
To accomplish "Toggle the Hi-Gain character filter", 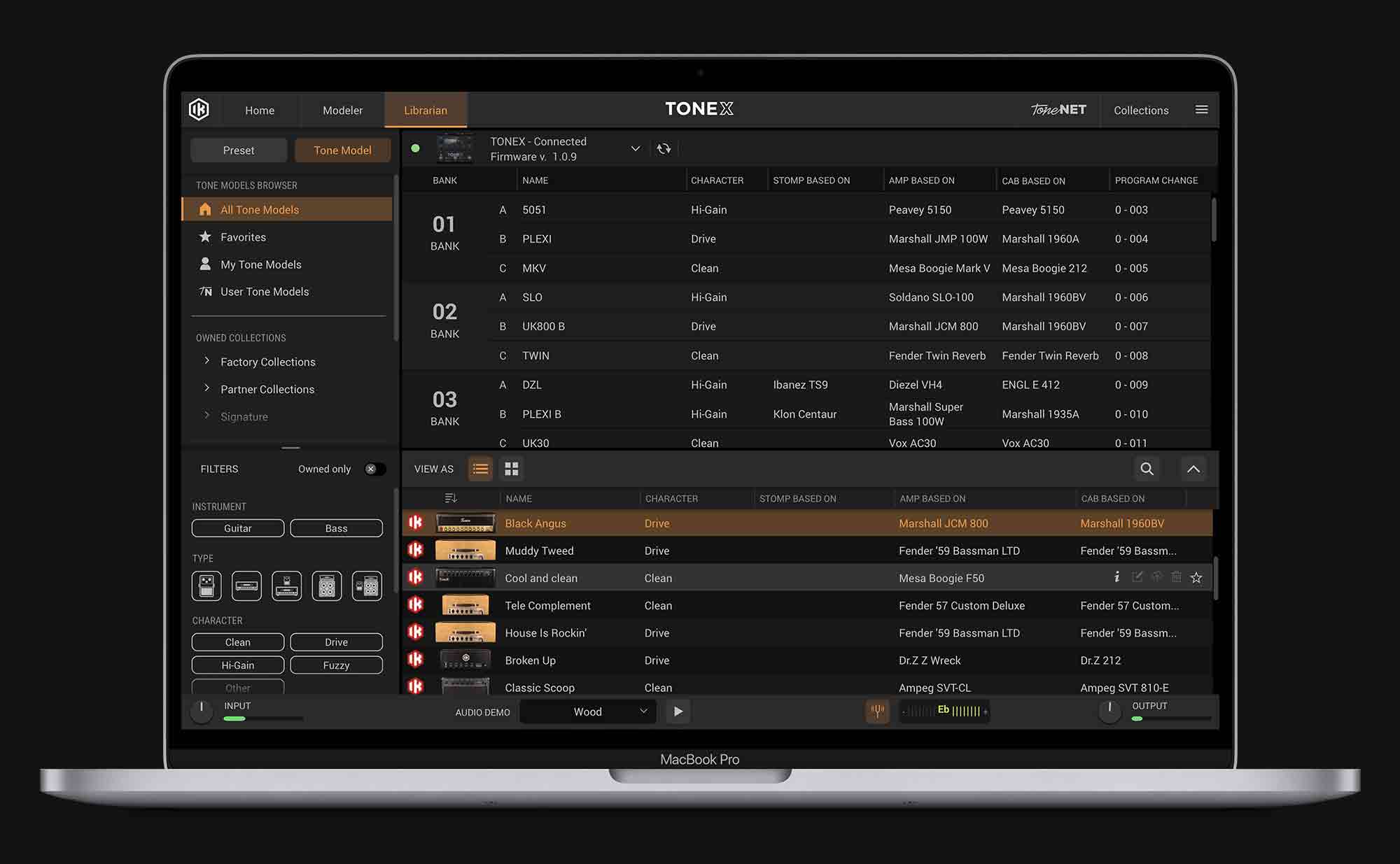I will coord(238,665).
